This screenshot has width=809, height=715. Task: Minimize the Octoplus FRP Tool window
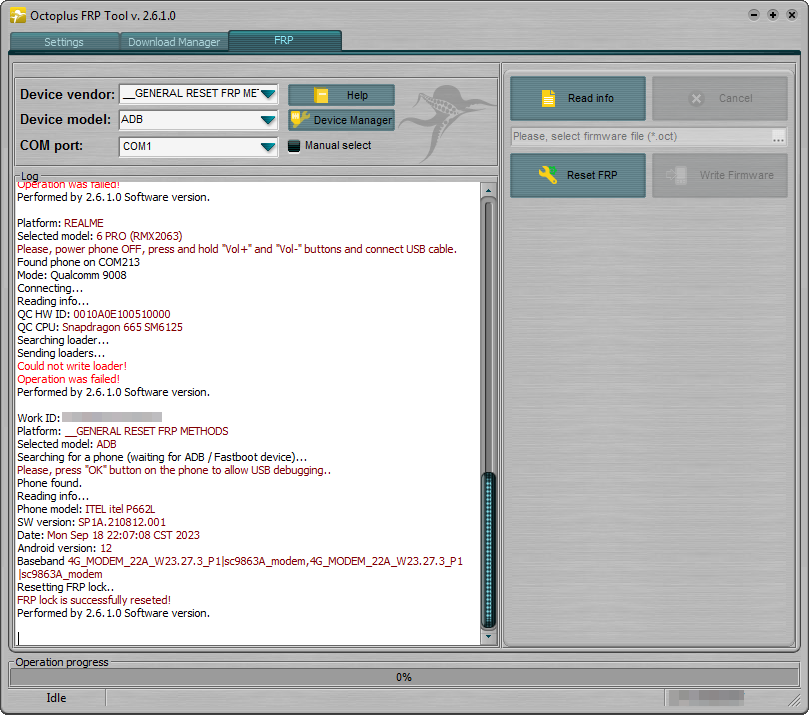pos(754,15)
